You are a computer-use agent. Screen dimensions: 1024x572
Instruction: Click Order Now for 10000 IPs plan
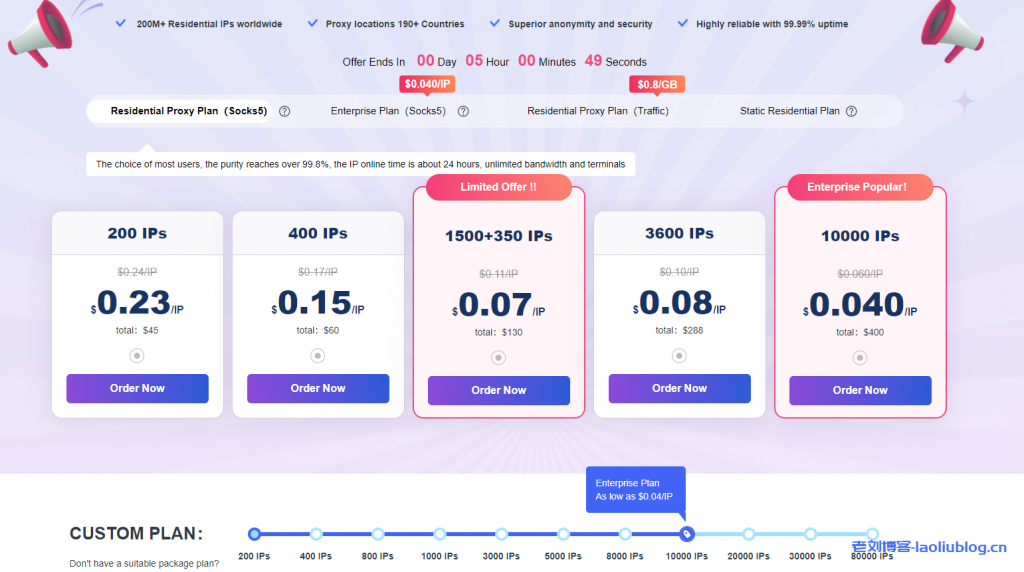860,390
